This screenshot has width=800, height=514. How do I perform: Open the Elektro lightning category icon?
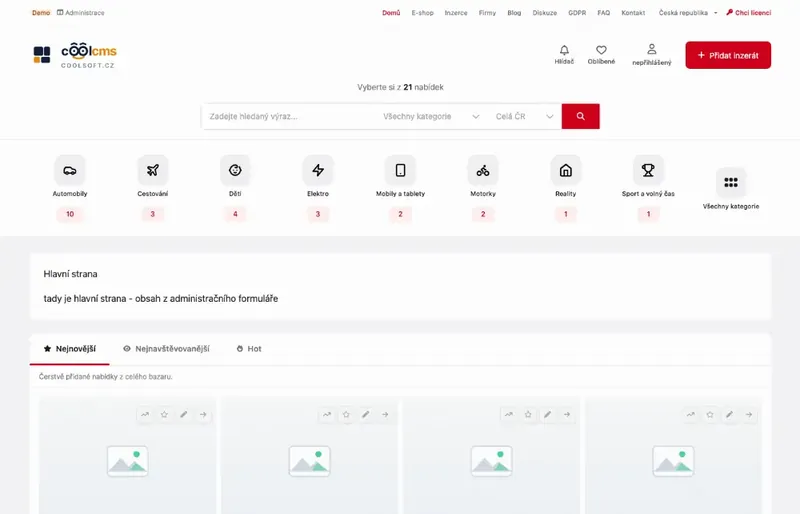(318, 170)
